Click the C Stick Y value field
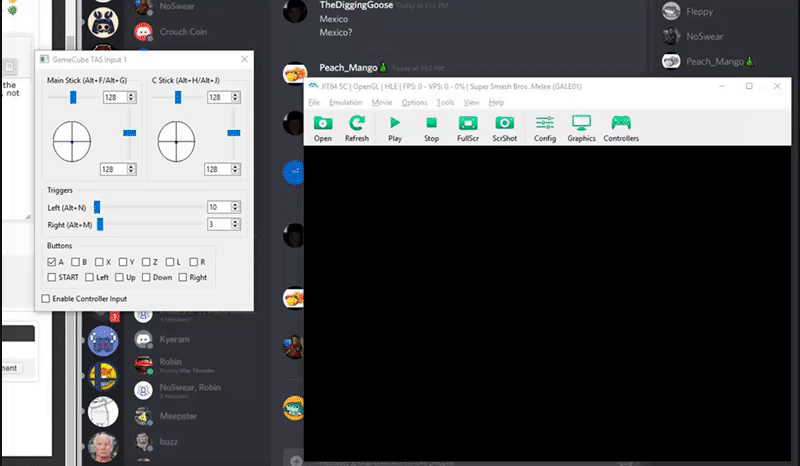 217,169
